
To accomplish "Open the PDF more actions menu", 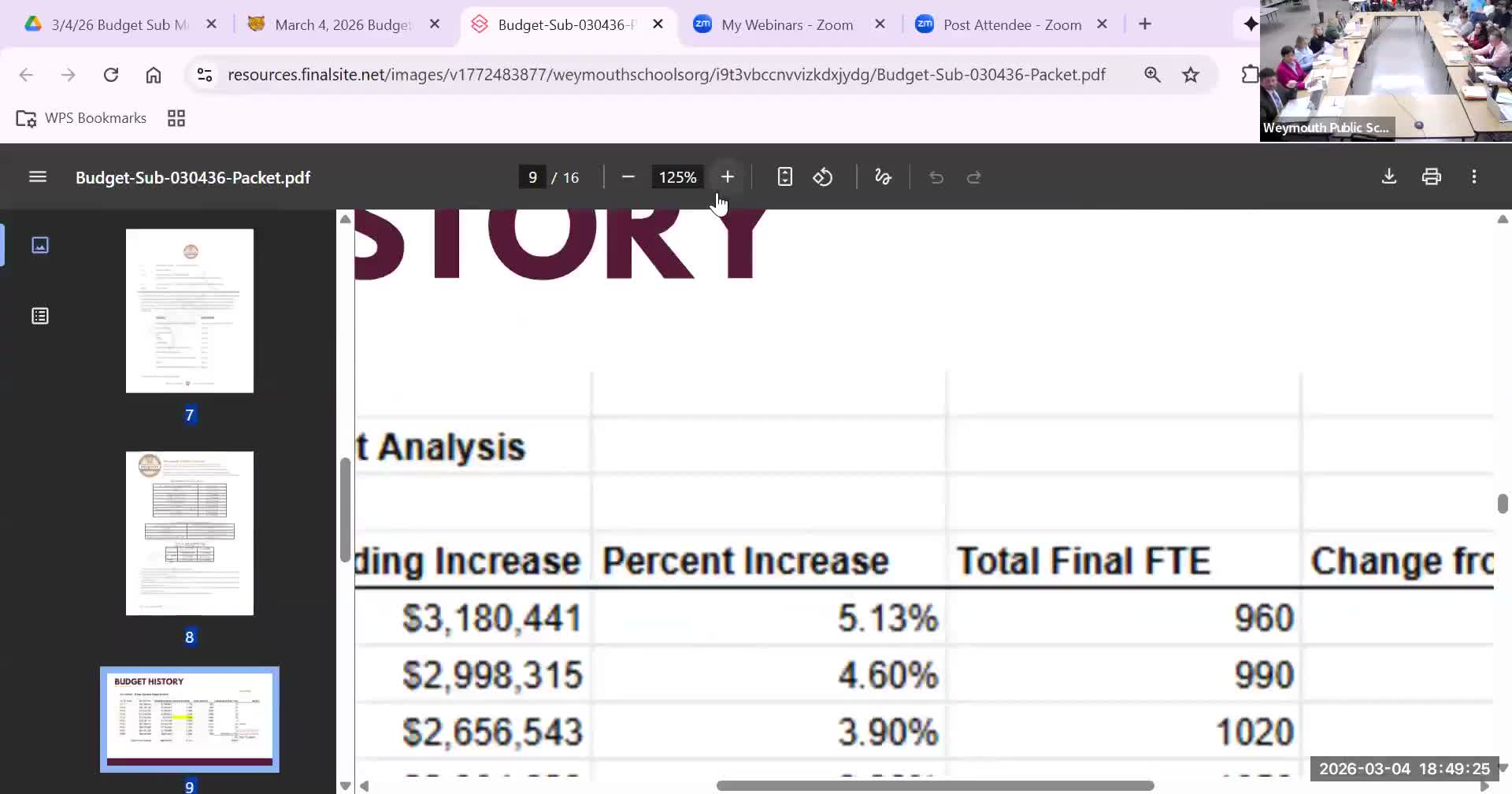I will (1473, 177).
